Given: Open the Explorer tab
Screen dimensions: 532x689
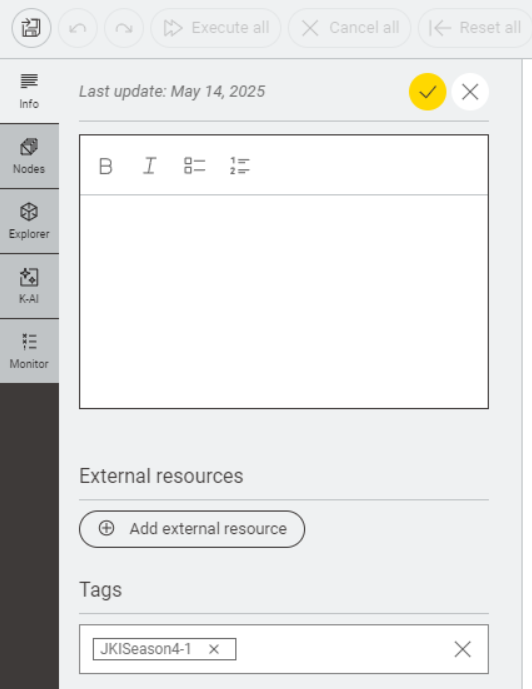Looking at the screenshot, I should pyautogui.click(x=29, y=221).
